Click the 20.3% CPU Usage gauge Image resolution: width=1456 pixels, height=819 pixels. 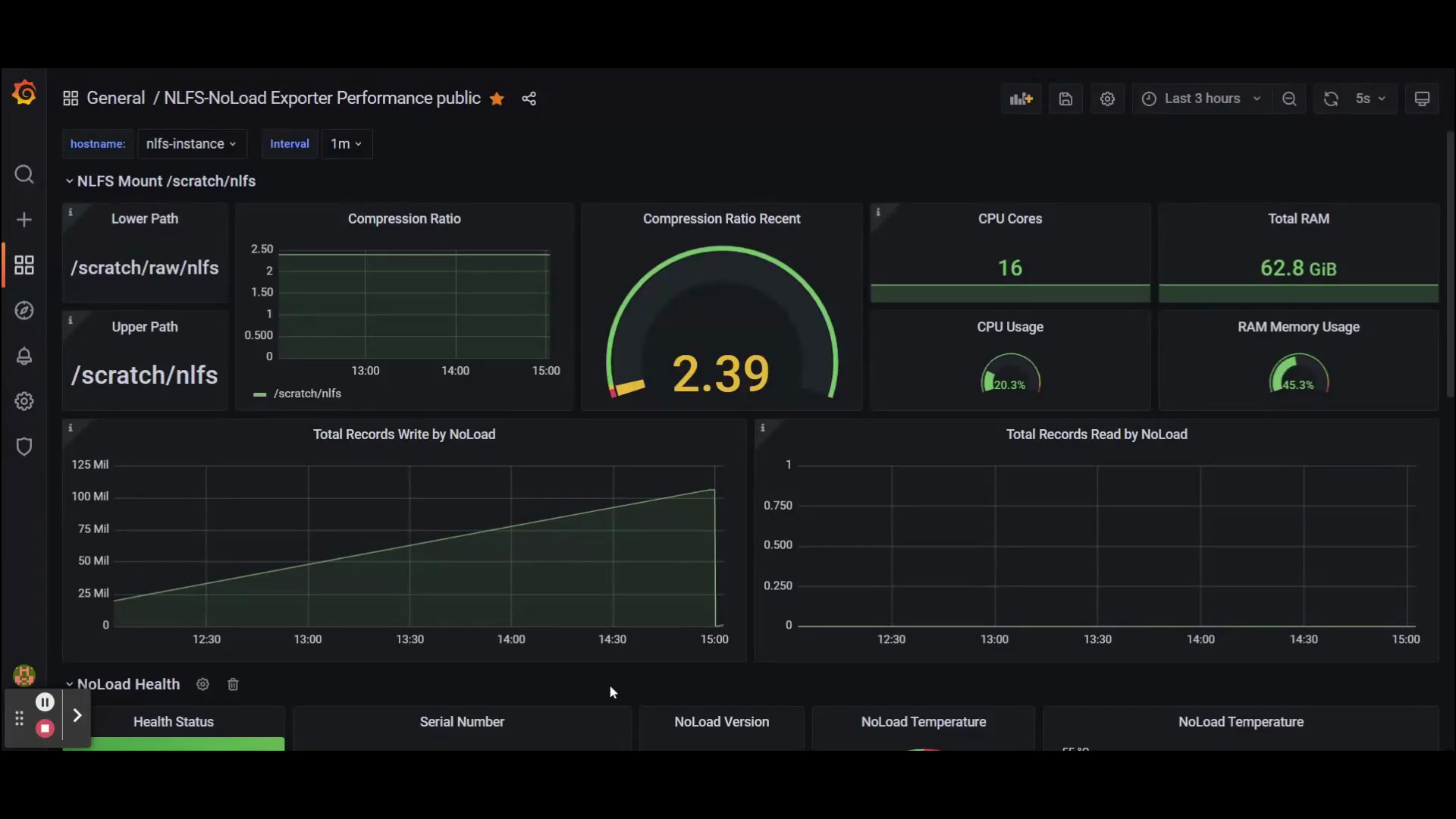1010,374
